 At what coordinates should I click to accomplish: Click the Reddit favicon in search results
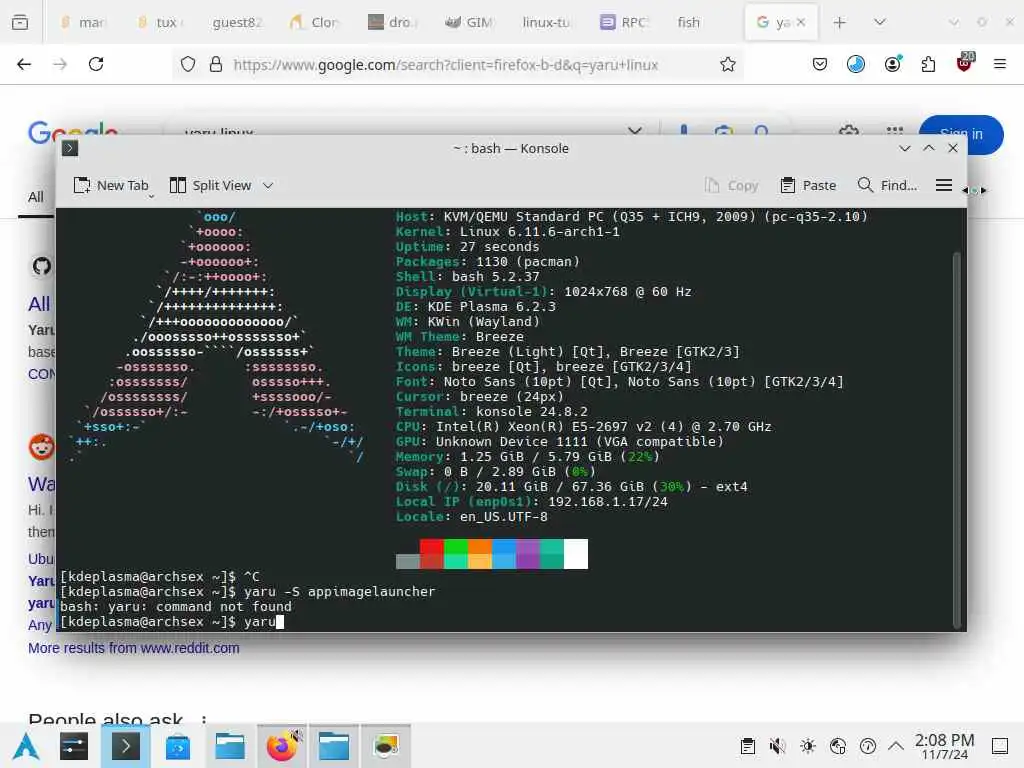[42, 447]
